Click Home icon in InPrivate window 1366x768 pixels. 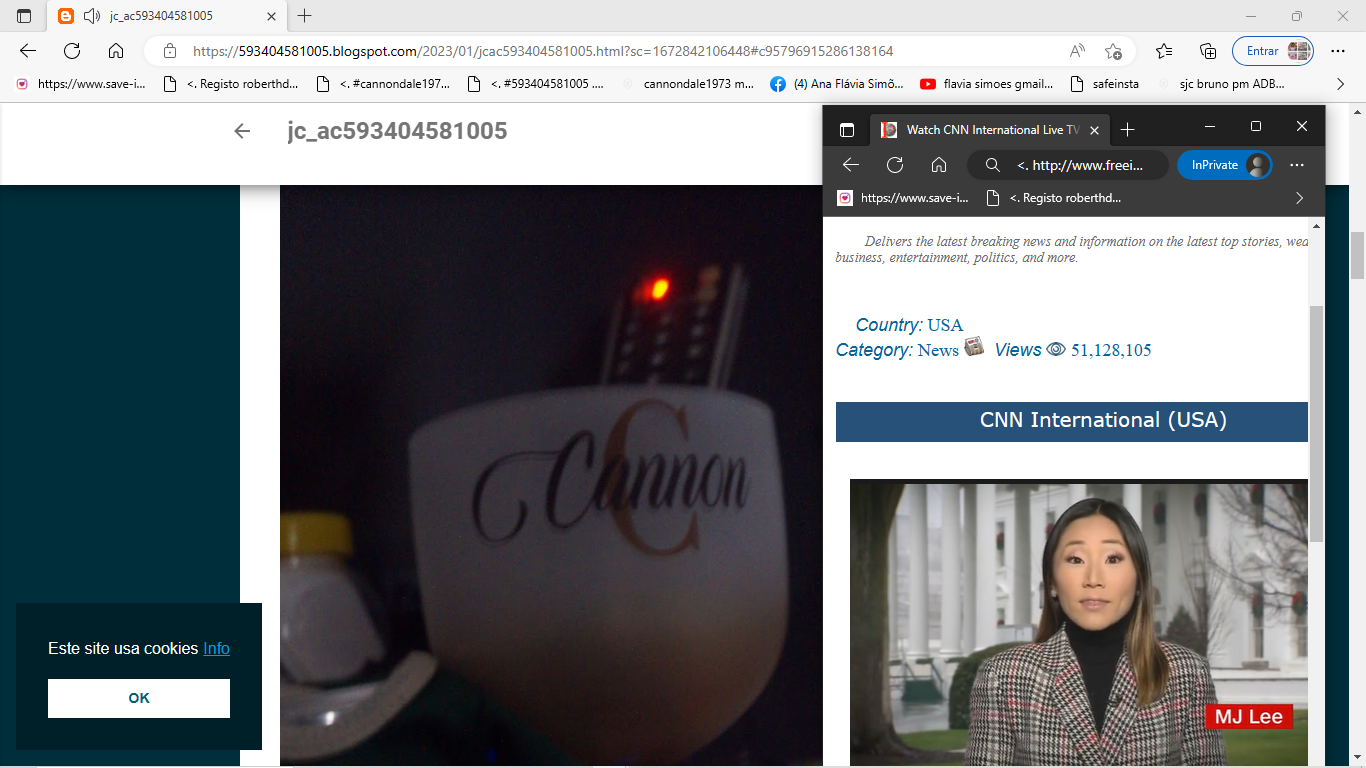click(938, 165)
